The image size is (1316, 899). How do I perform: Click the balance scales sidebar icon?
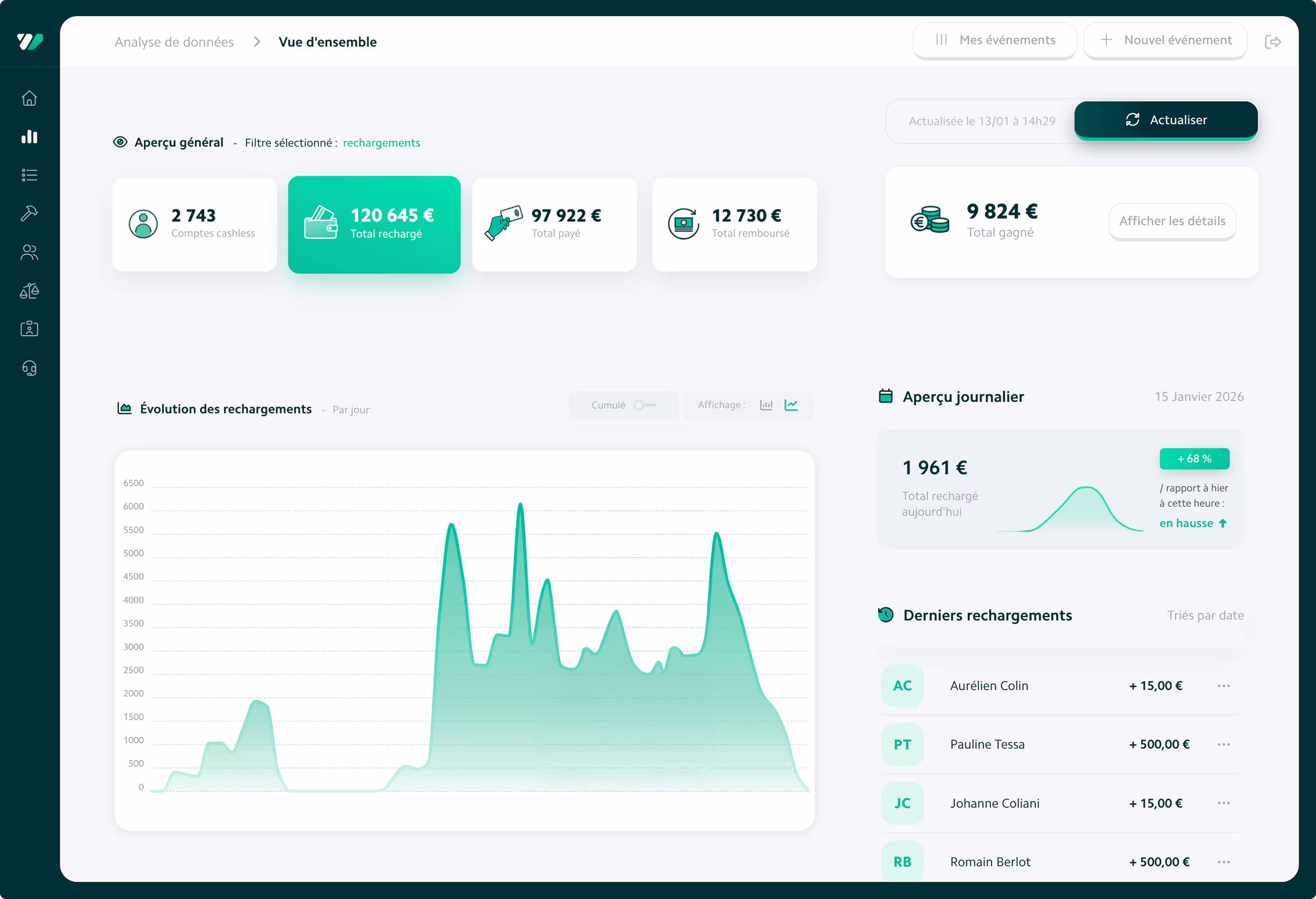click(29, 291)
